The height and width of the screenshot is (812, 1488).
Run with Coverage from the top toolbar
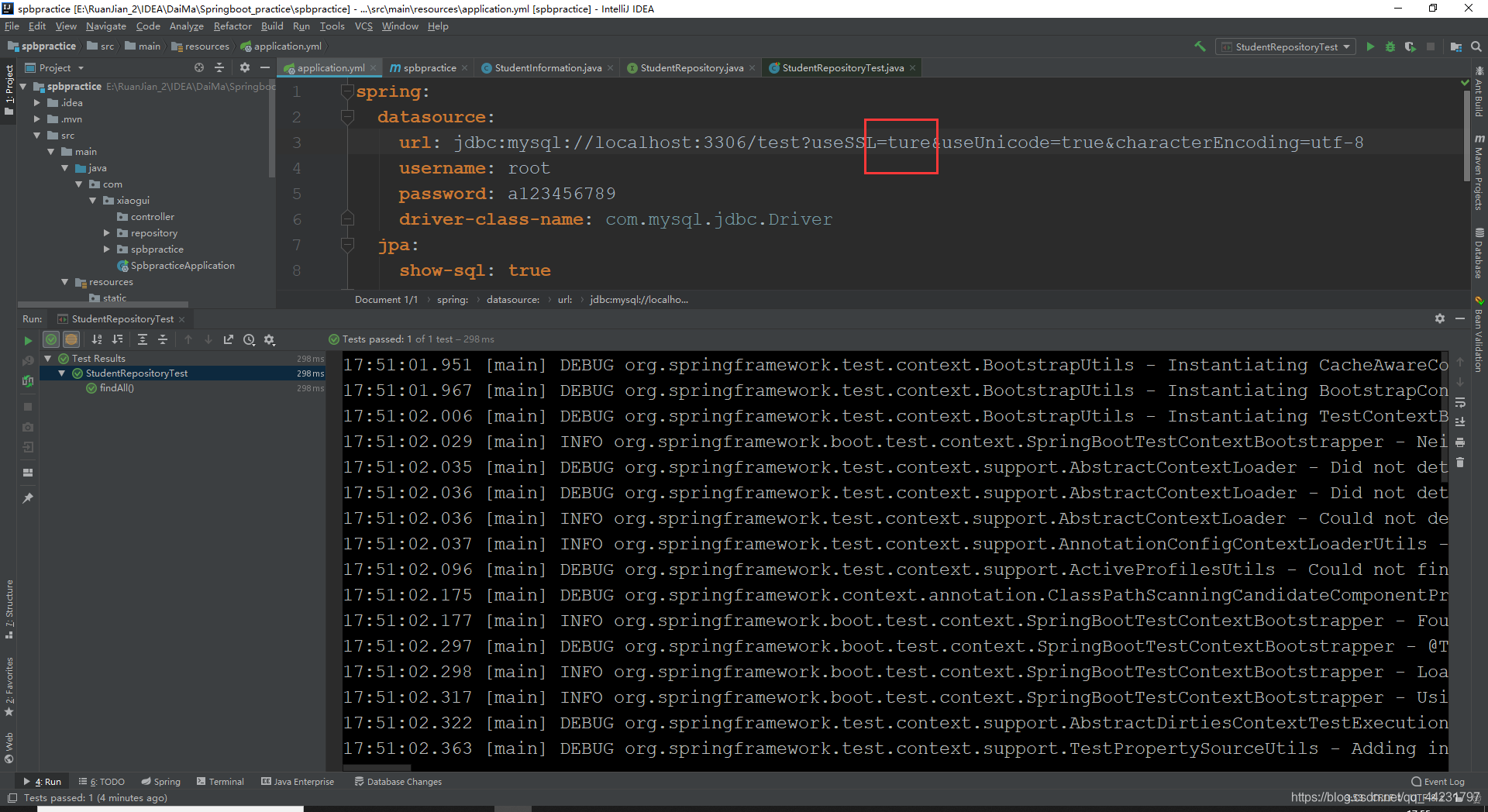pos(1410,46)
